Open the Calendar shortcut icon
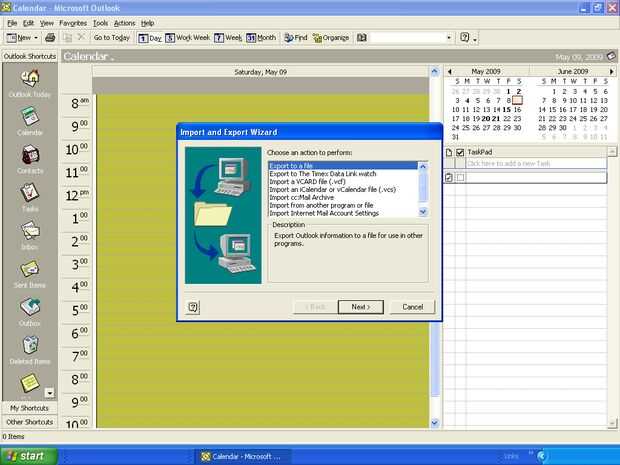620x465 pixels. 30,116
